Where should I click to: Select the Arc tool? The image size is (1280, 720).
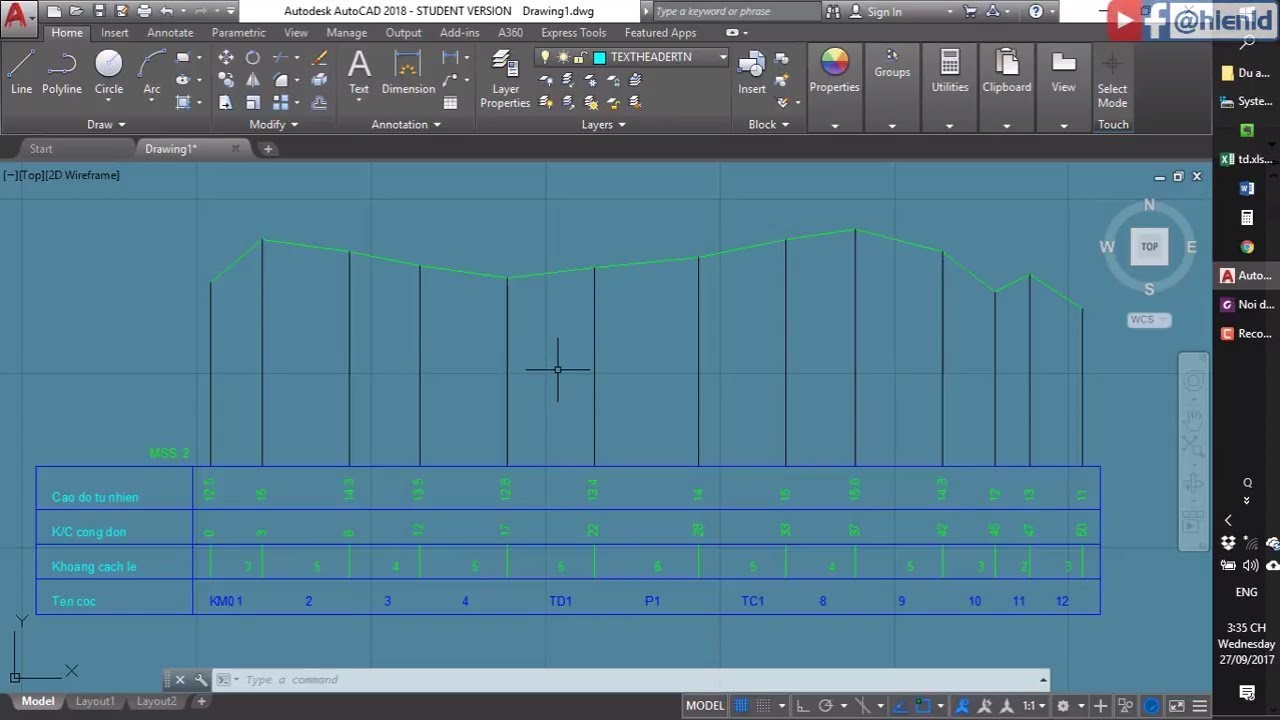tap(151, 72)
